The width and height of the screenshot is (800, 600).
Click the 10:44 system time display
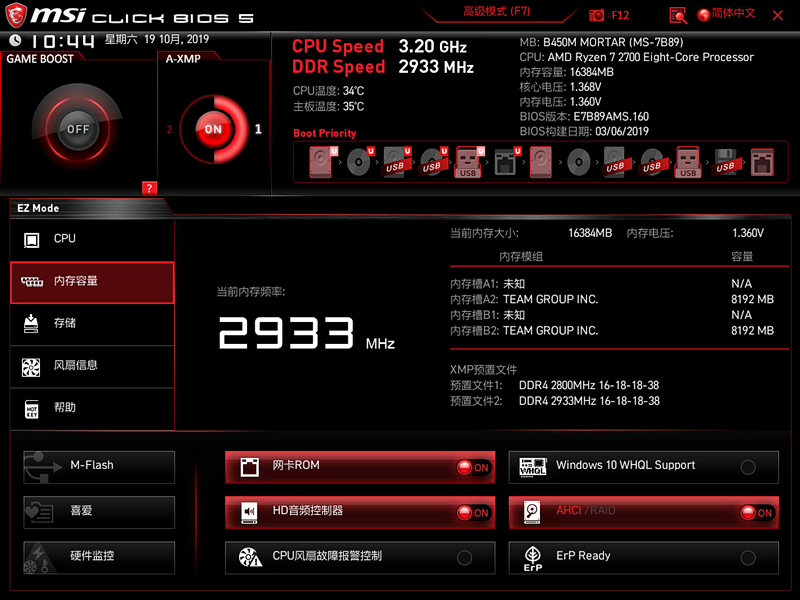click(x=63, y=41)
